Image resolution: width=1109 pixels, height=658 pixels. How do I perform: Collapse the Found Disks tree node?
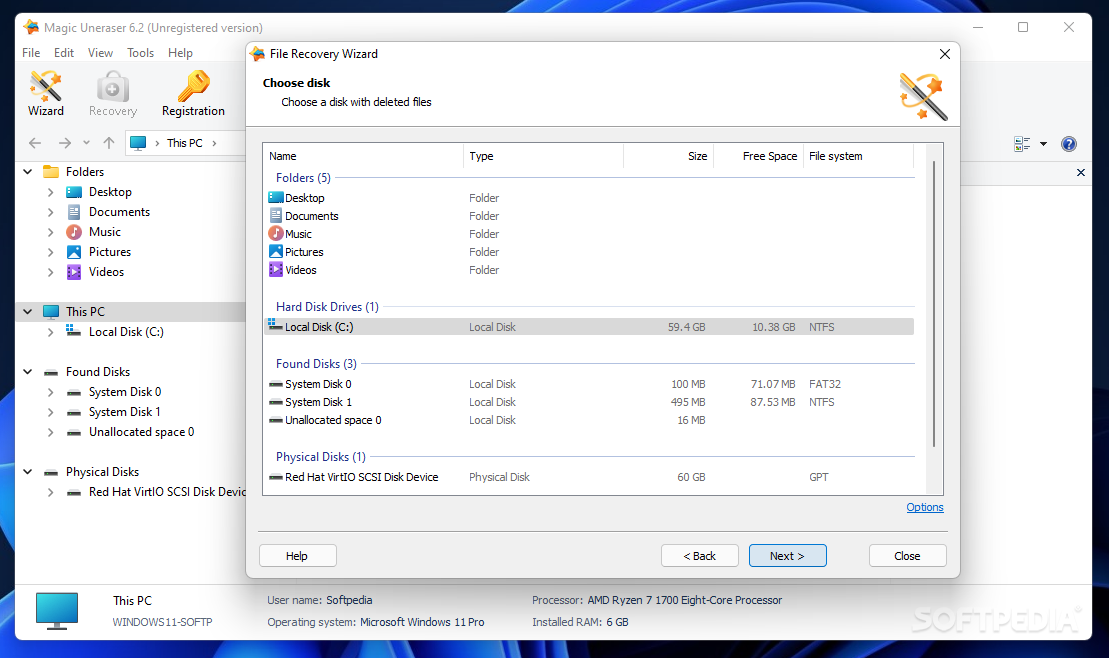[x=28, y=371]
